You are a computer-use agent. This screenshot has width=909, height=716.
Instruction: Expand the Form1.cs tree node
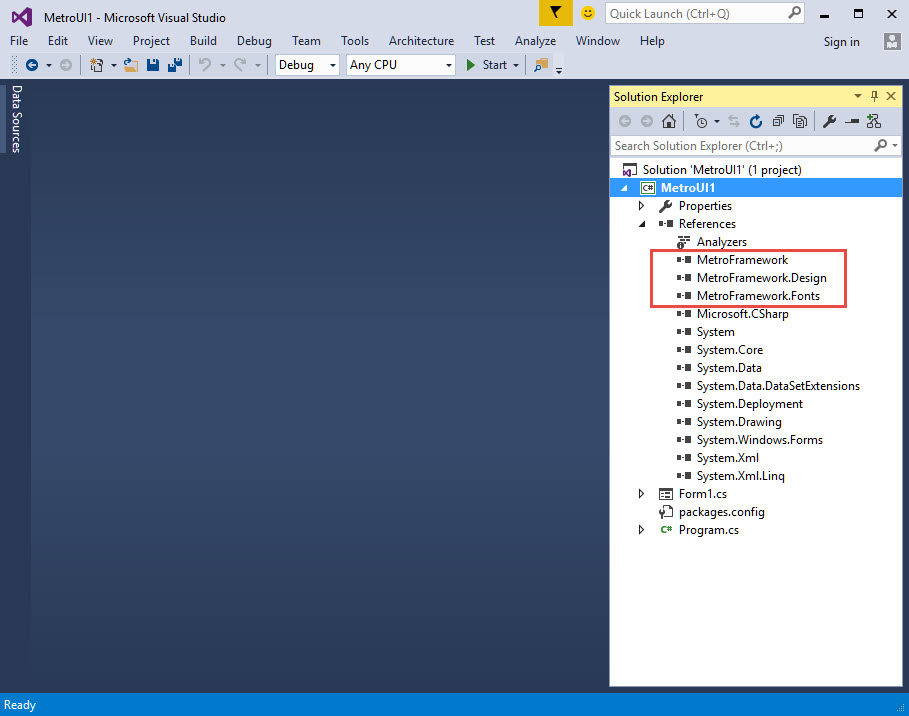641,494
